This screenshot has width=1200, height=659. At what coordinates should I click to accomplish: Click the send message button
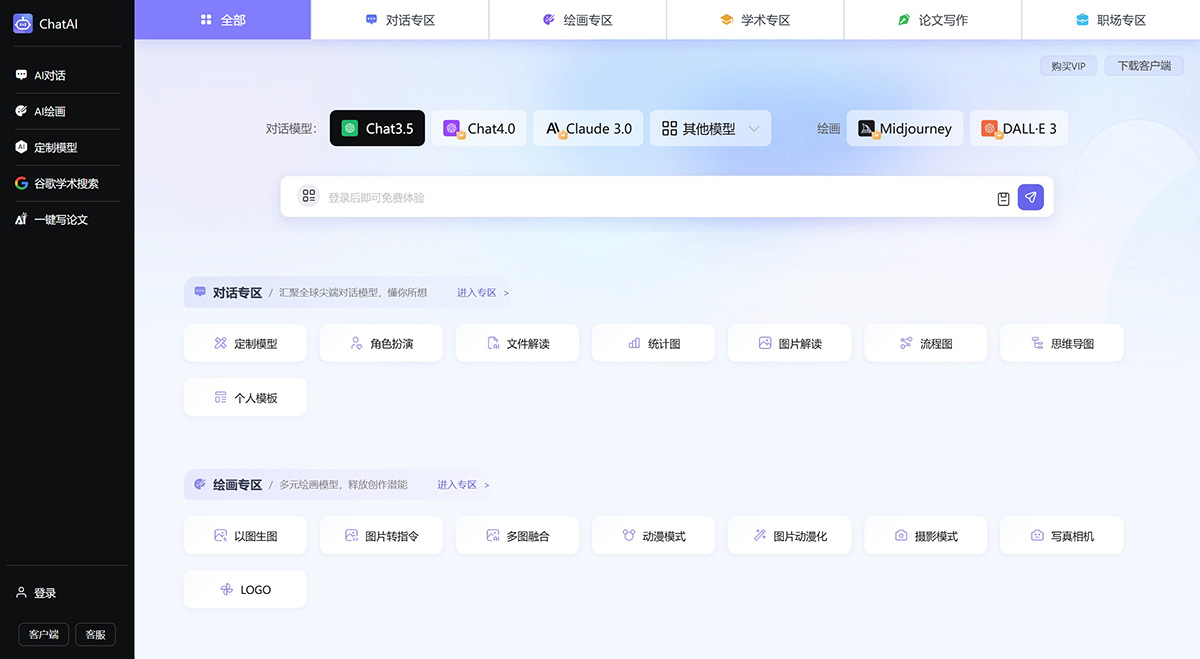[1031, 197]
